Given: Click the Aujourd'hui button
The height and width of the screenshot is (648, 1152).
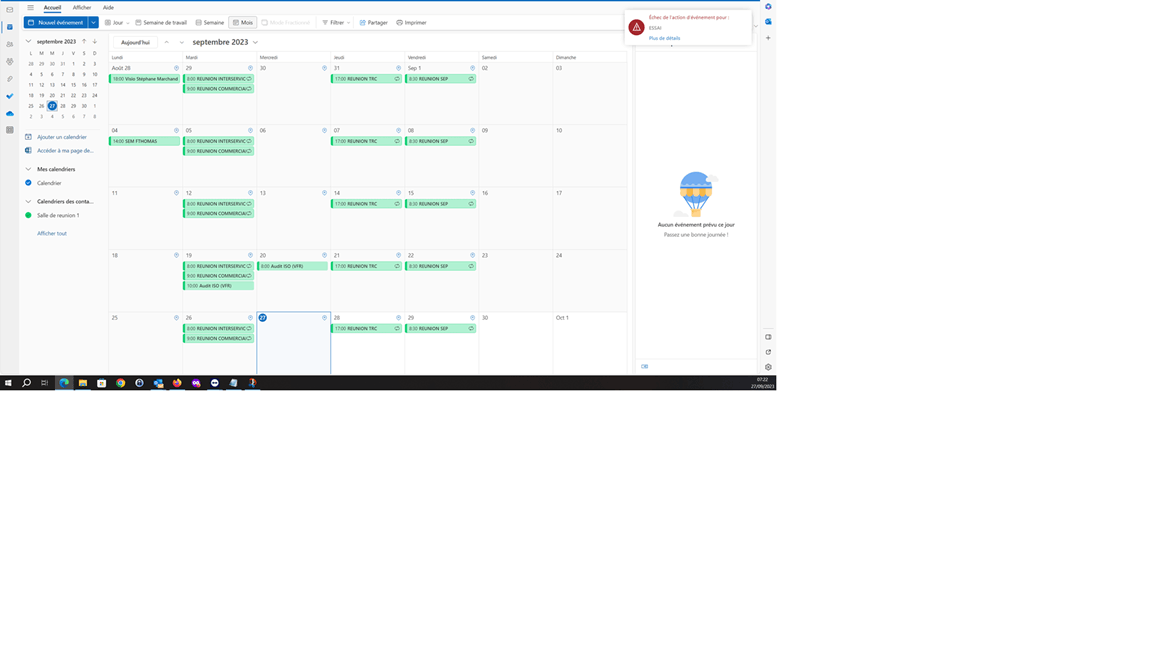Looking at the screenshot, I should coord(135,42).
